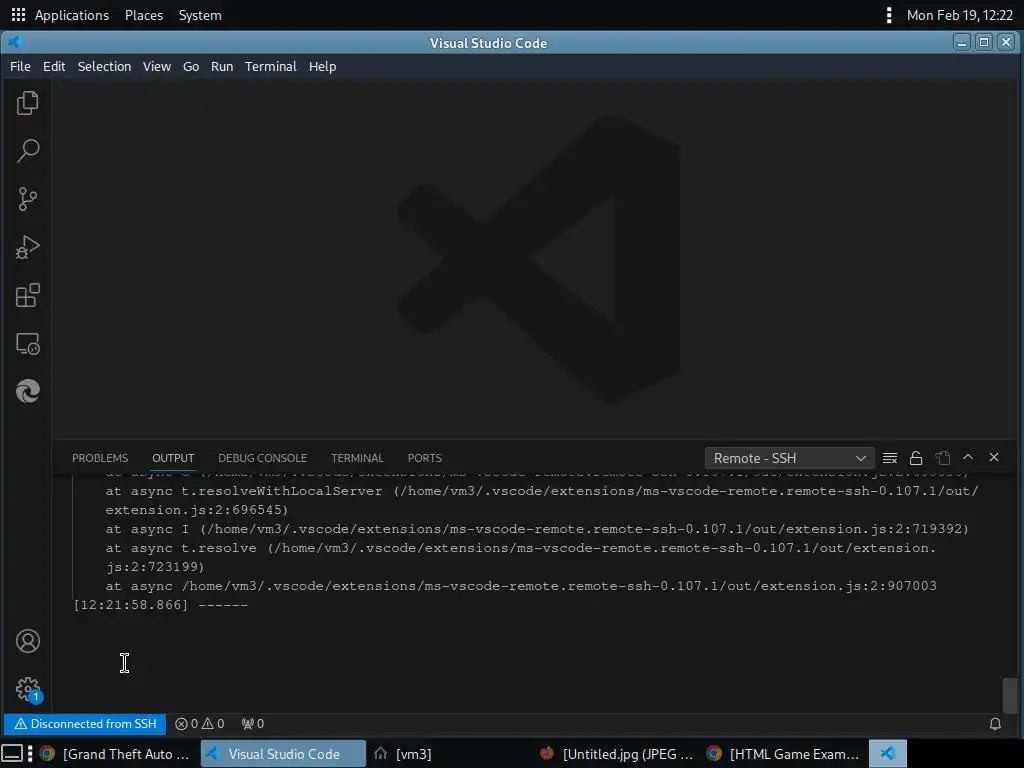
Task: Open the View menu
Action: pos(157,67)
